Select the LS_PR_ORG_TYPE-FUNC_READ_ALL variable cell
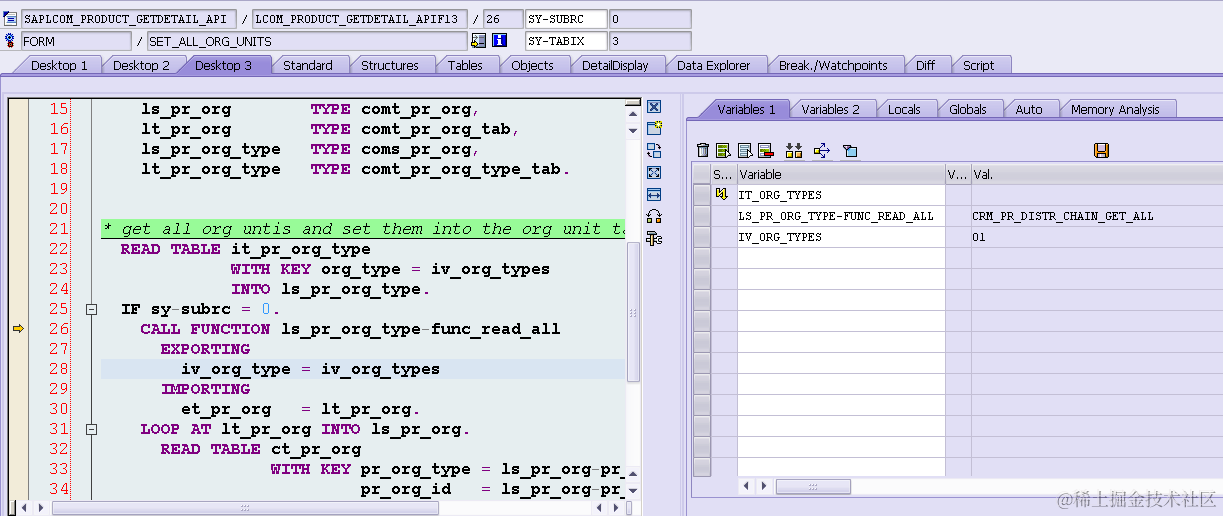The height and width of the screenshot is (516, 1223). click(841, 215)
